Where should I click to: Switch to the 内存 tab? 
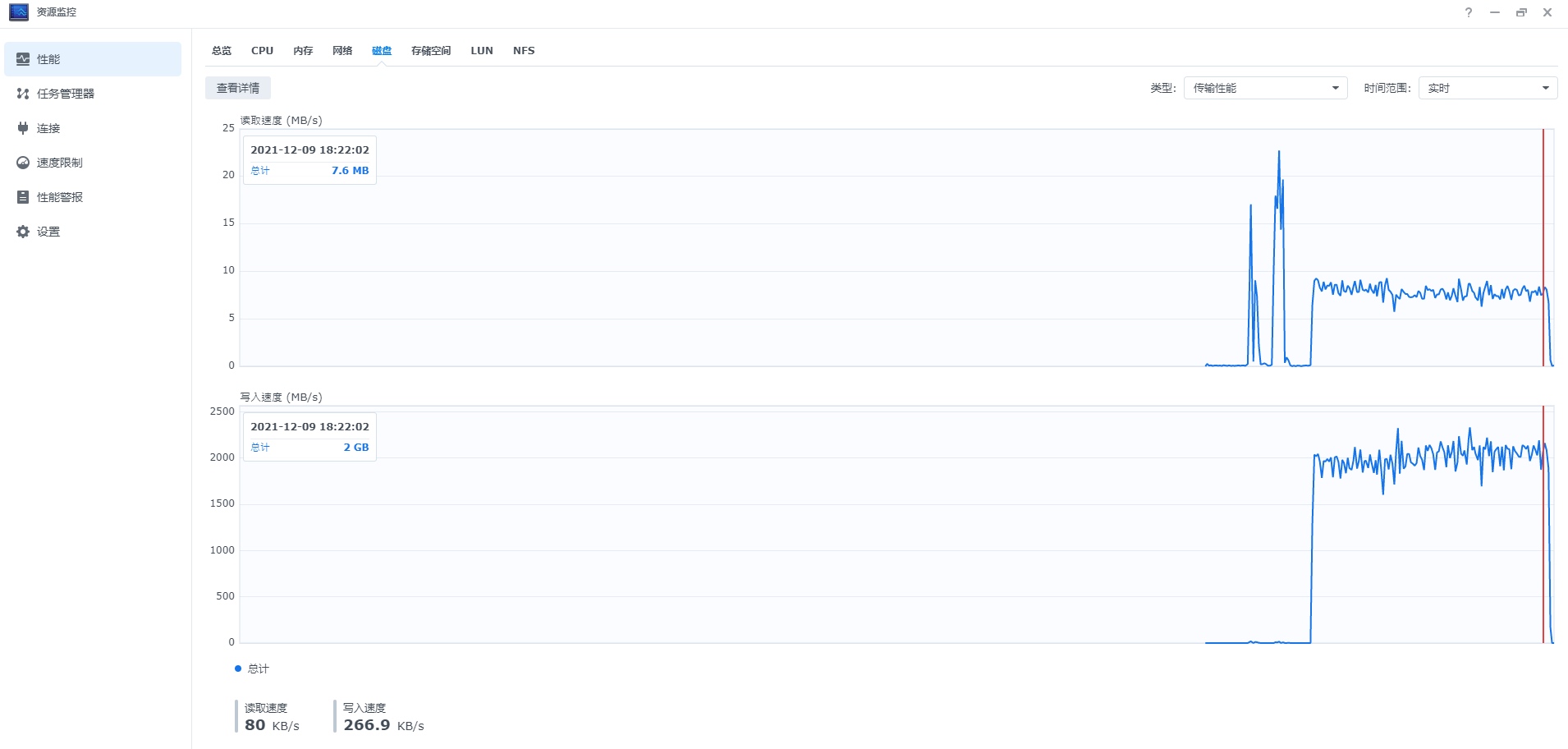pos(303,51)
